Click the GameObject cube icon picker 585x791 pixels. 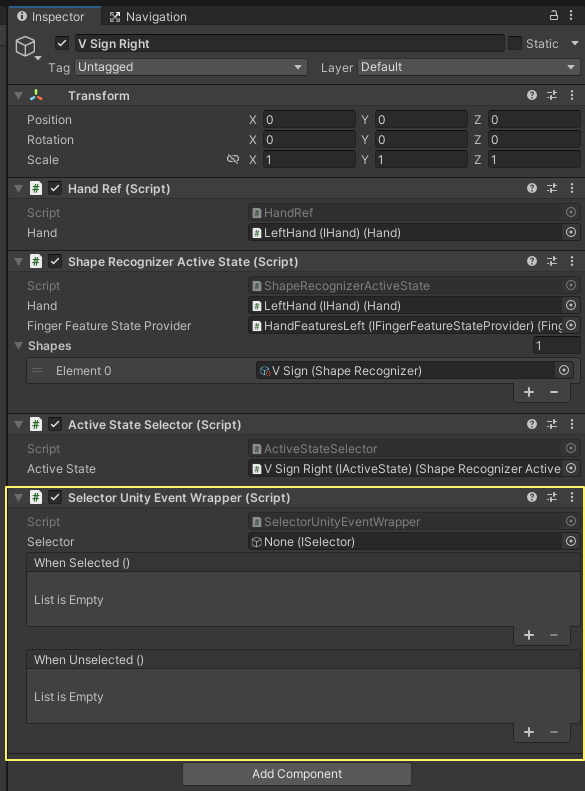pos(26,47)
